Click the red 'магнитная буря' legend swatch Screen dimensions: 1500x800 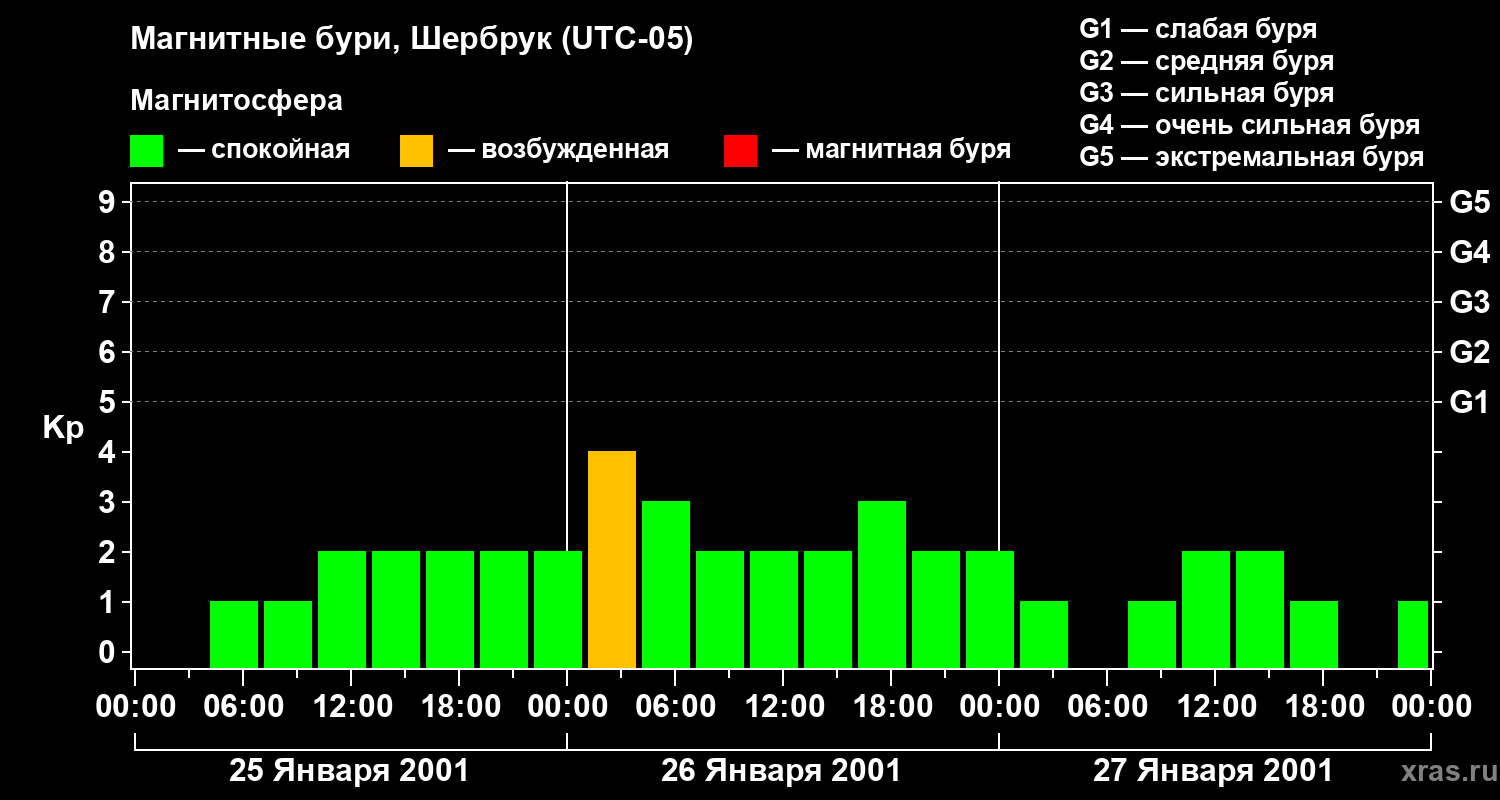coord(740,151)
